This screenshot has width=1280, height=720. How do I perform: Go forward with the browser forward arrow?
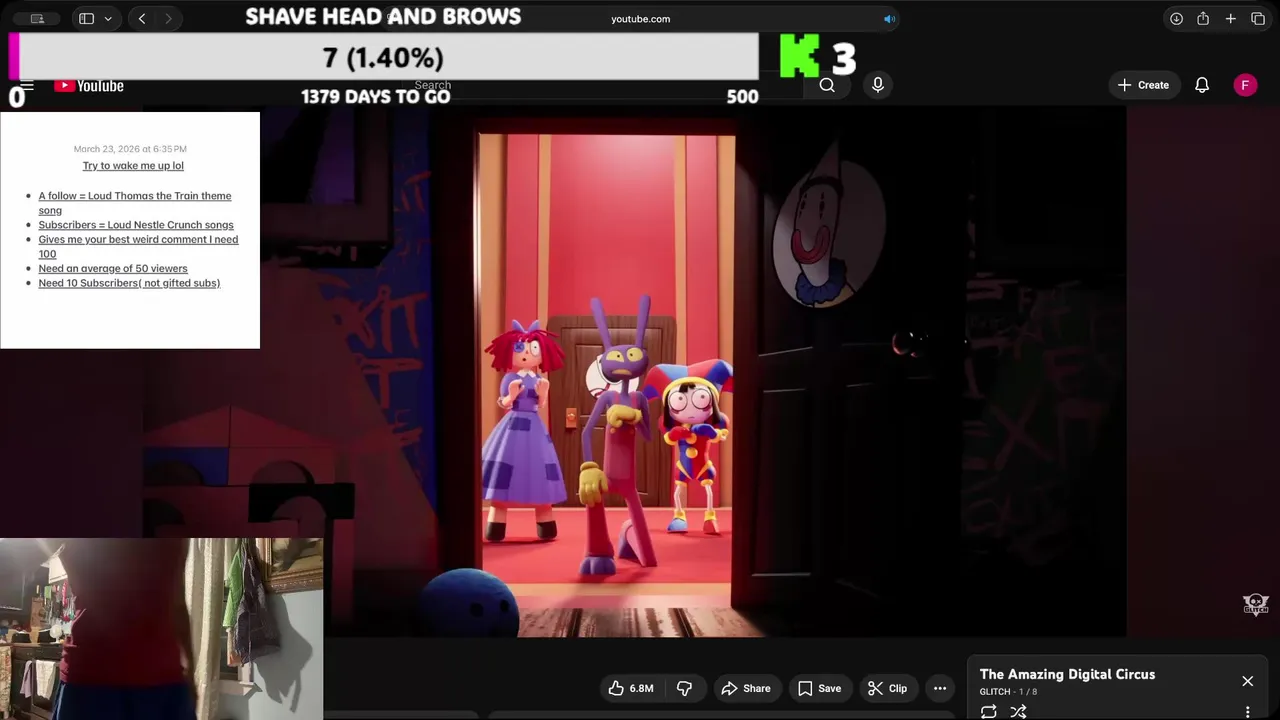click(x=168, y=18)
